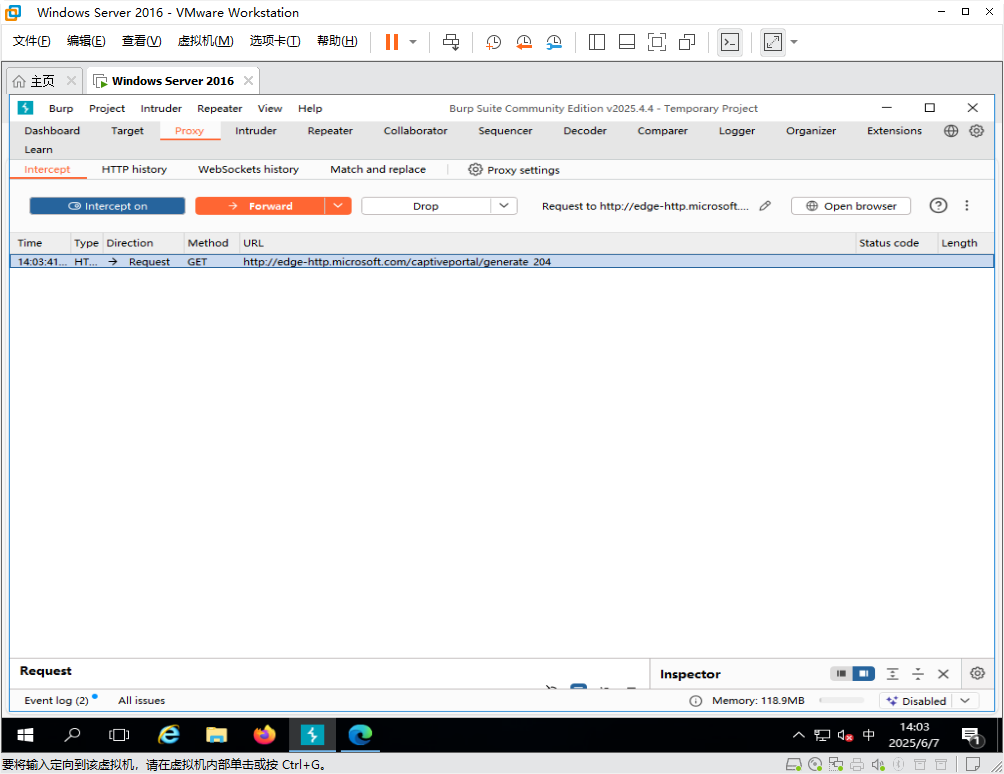Sort the table by Status code column
The width and height of the screenshot is (1004, 774).
point(889,243)
